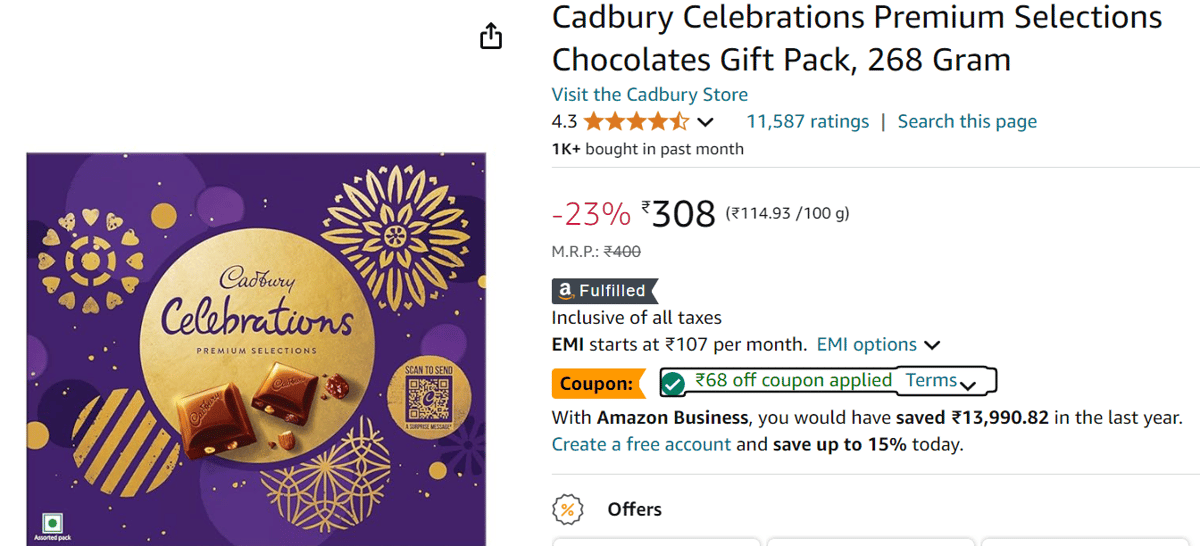1200x546 pixels.
Task: Click the Create a free account link
Action: pos(641,445)
